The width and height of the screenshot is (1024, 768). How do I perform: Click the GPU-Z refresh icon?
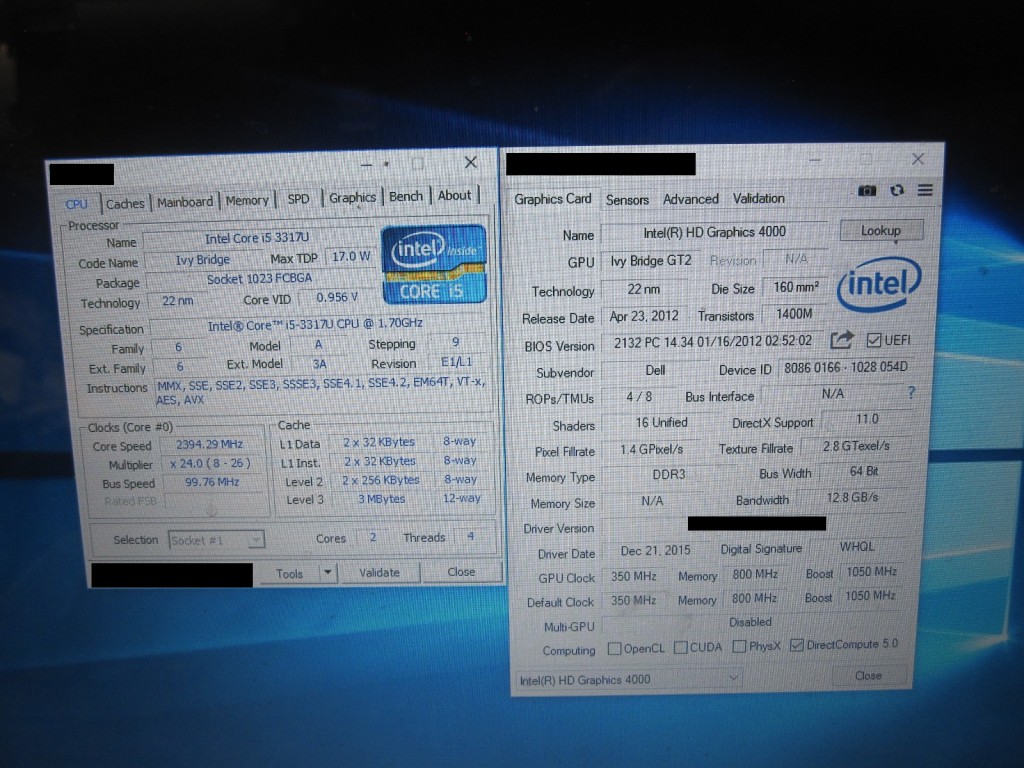coord(897,190)
